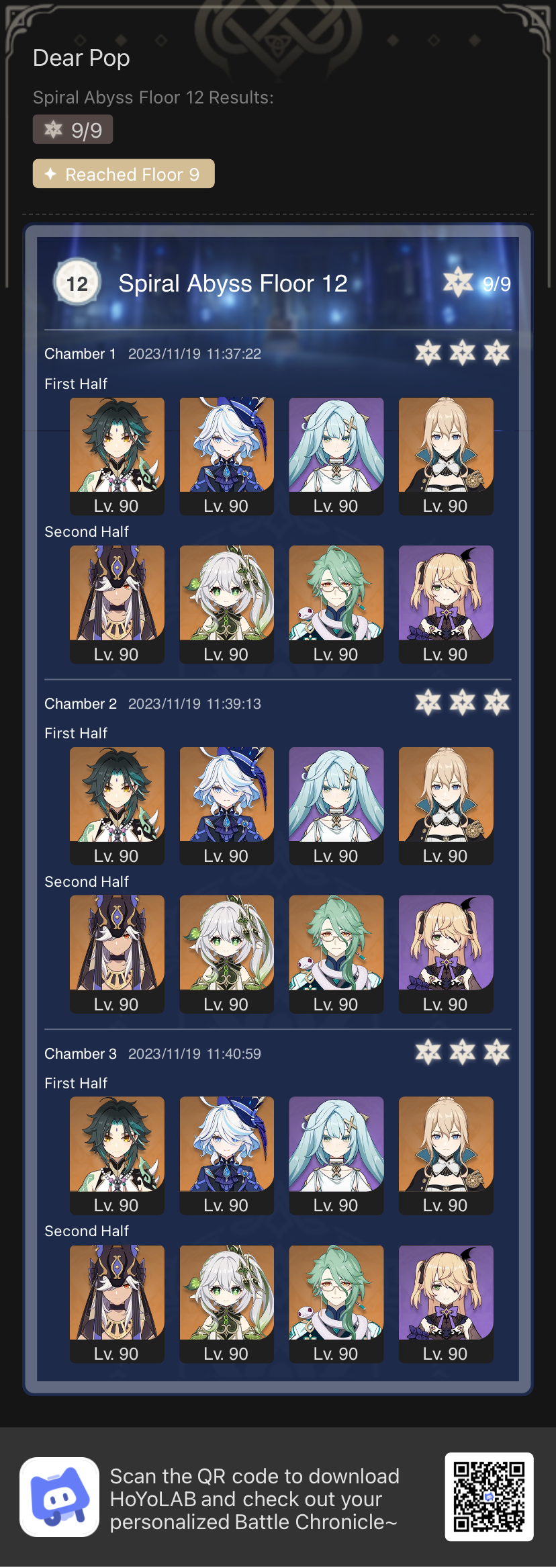Image resolution: width=556 pixels, height=1568 pixels.
Task: Click the floor 12 number badge
Action: [77, 283]
